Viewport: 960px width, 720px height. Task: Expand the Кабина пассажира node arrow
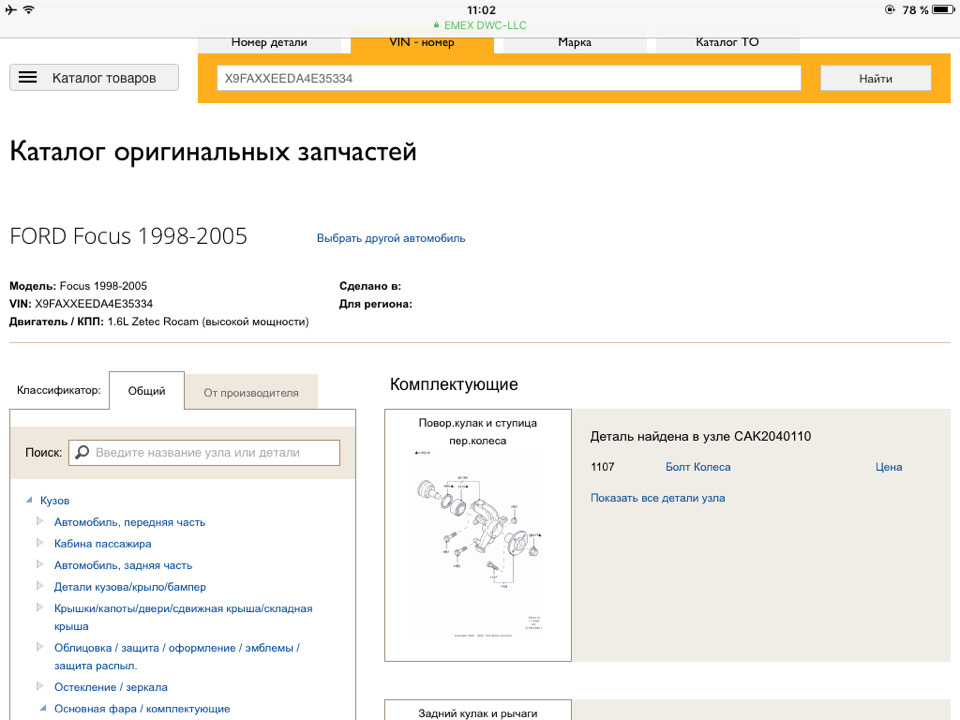40,543
